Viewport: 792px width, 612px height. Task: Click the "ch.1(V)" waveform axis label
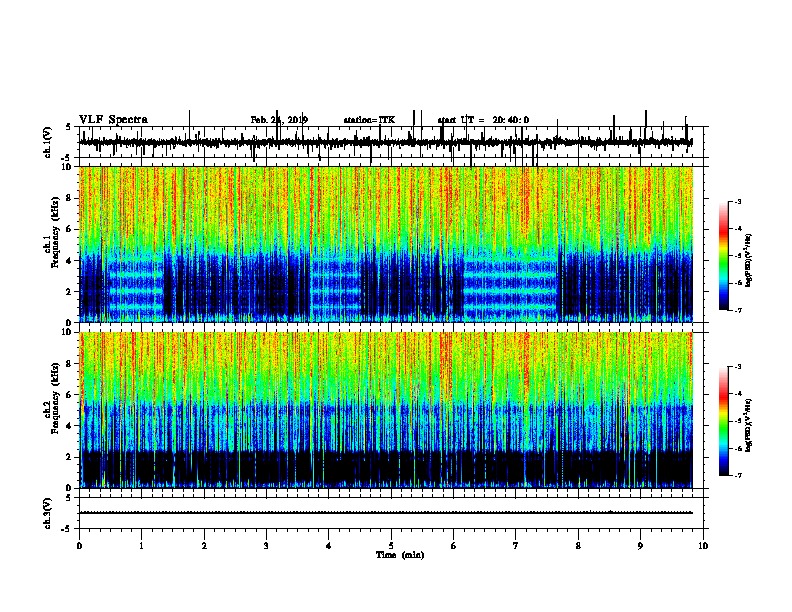[x=48, y=142]
